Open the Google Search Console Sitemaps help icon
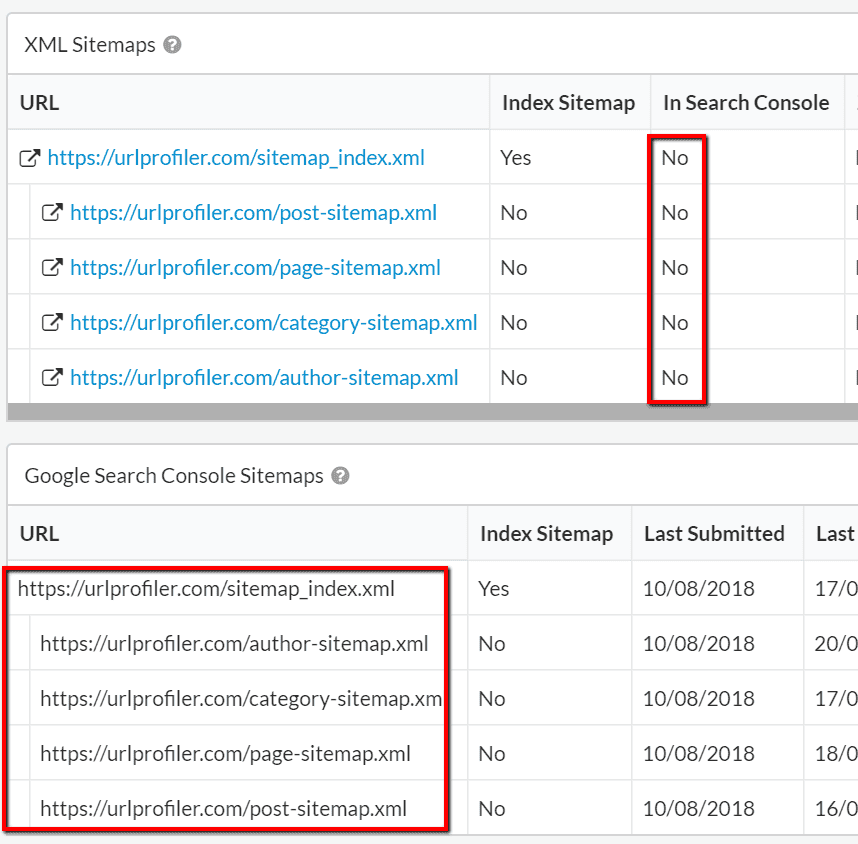Image resolution: width=858 pixels, height=844 pixels. 340,476
